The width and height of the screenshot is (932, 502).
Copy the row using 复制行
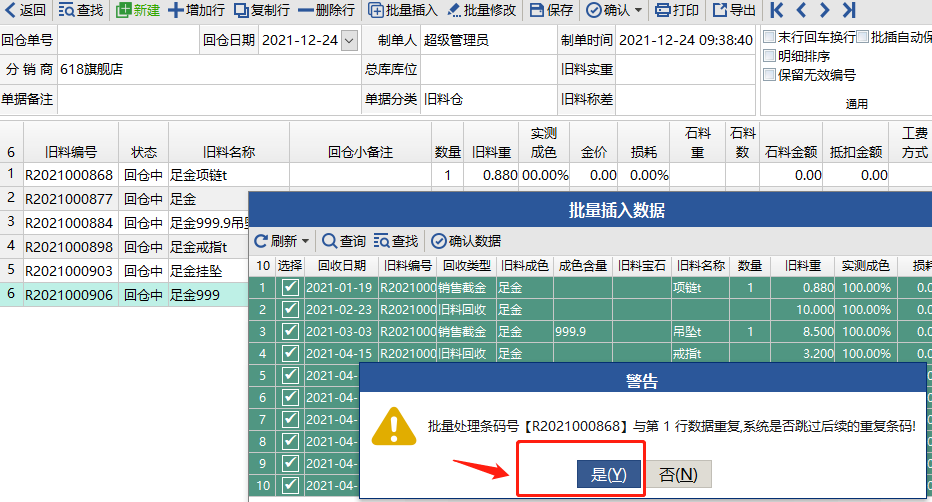(x=262, y=10)
